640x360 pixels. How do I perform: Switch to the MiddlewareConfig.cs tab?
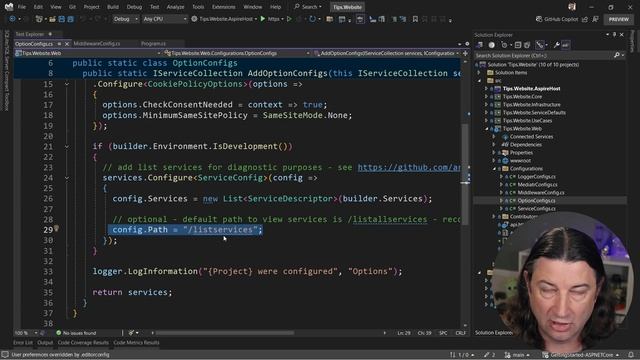97,44
